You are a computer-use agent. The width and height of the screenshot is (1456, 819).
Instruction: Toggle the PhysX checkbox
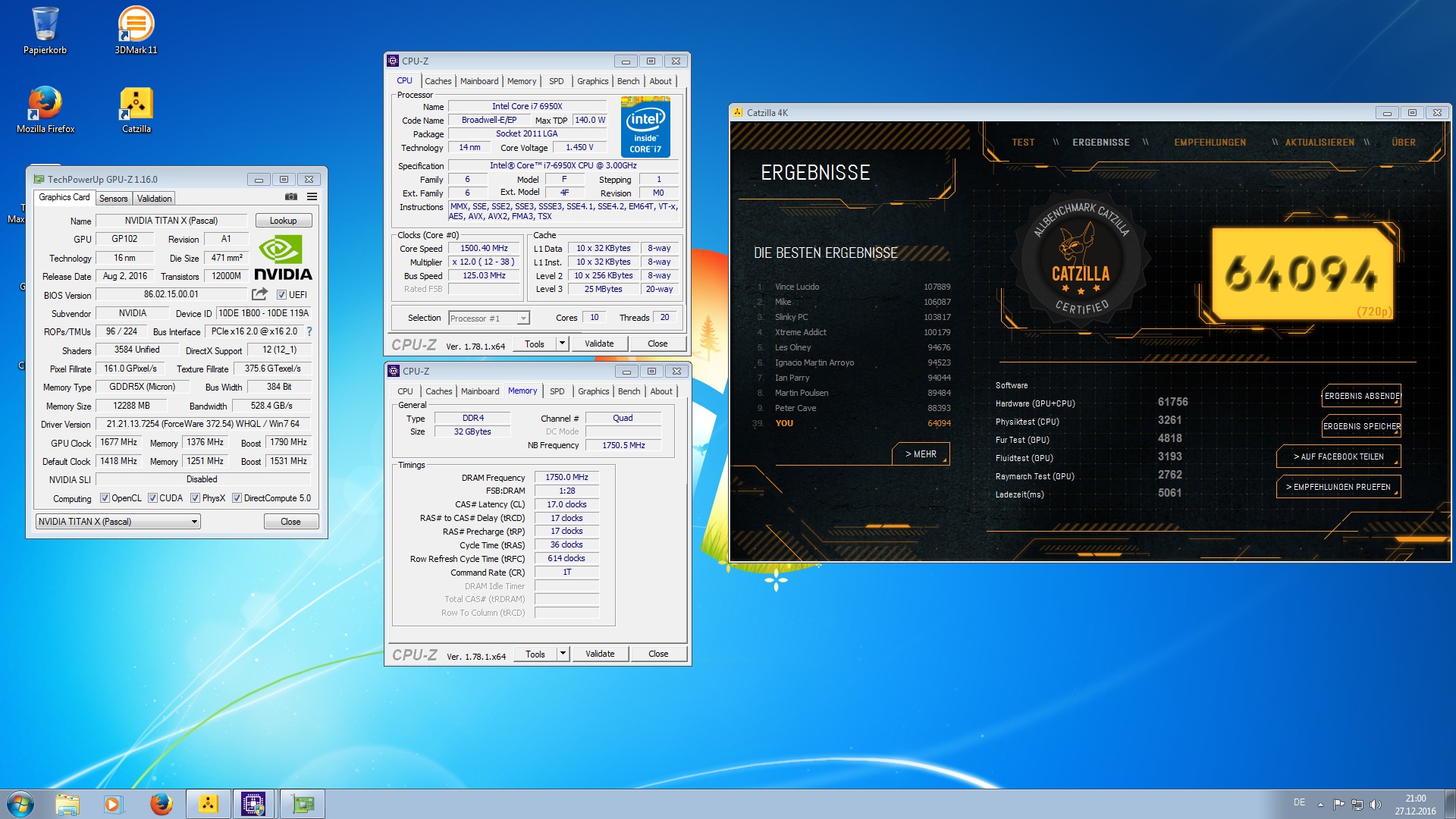pos(195,498)
